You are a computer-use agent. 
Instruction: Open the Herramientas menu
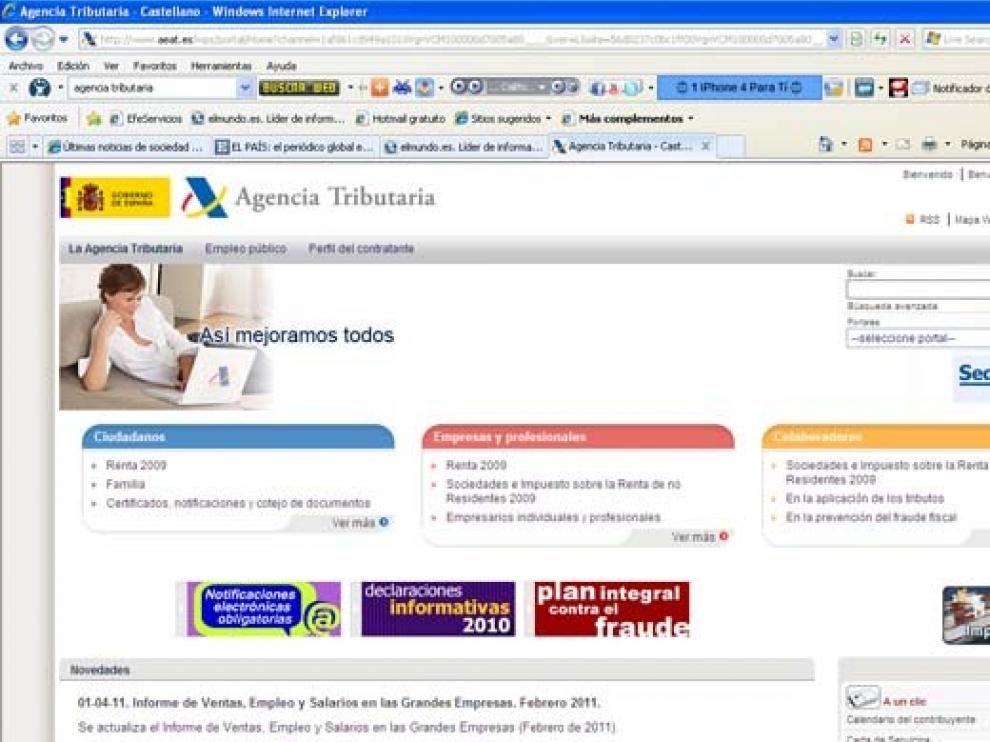click(221, 66)
